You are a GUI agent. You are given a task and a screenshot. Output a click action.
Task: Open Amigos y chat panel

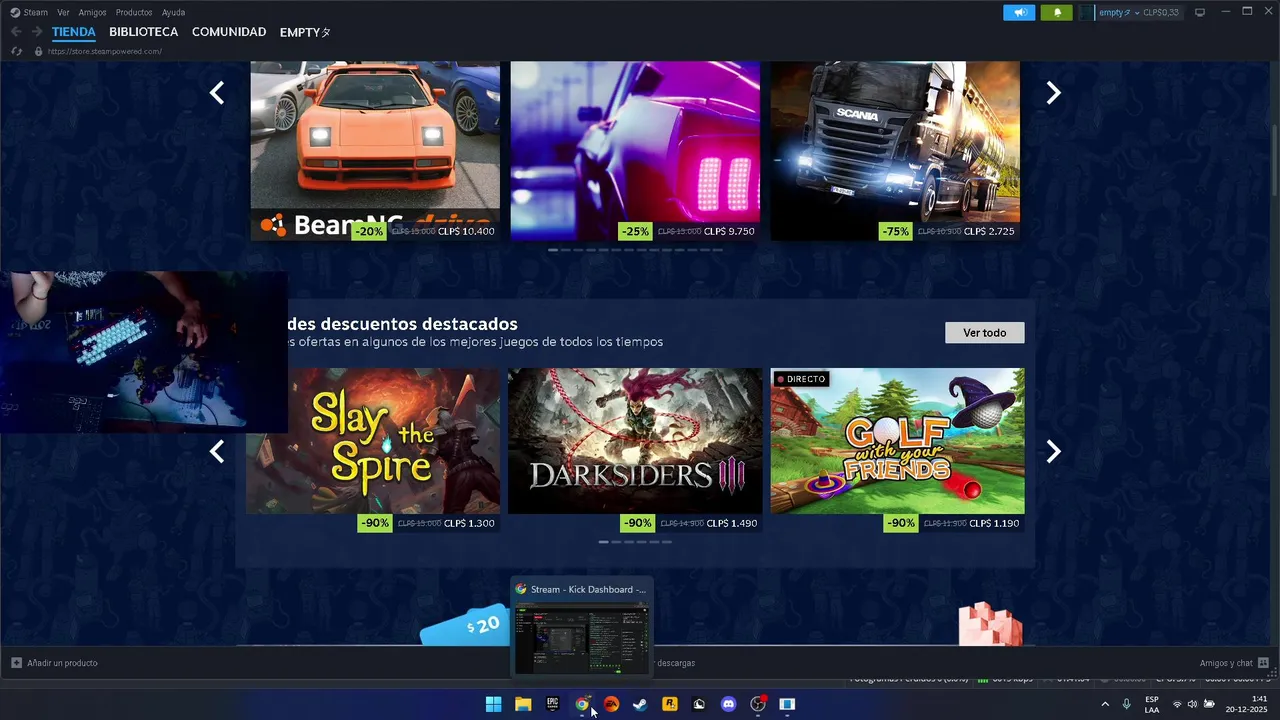tap(1234, 663)
